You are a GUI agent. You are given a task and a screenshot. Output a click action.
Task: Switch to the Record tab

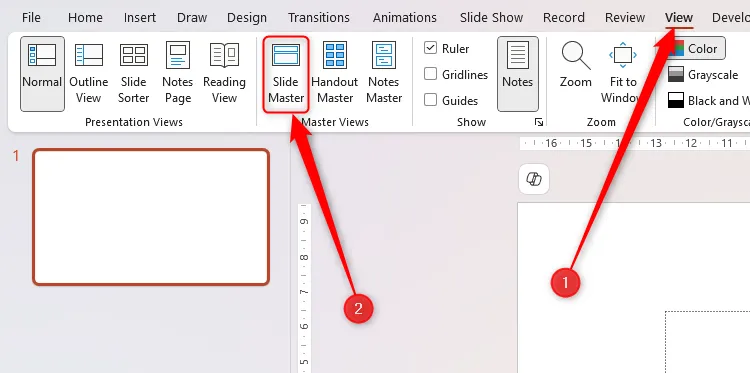point(563,18)
